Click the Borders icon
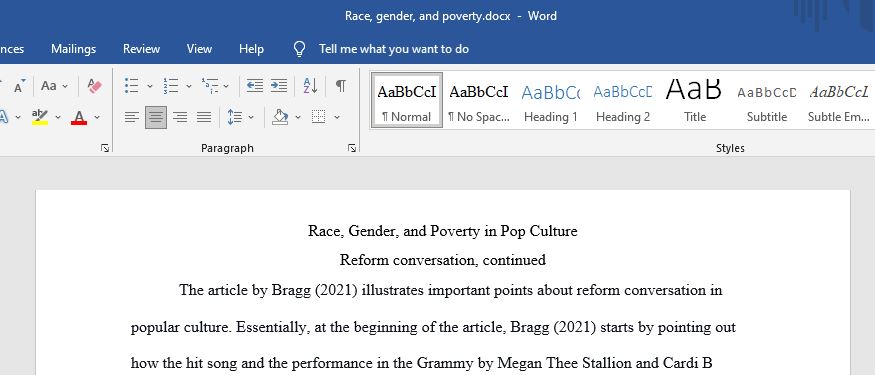Image resolution: width=875 pixels, height=375 pixels. [x=319, y=117]
